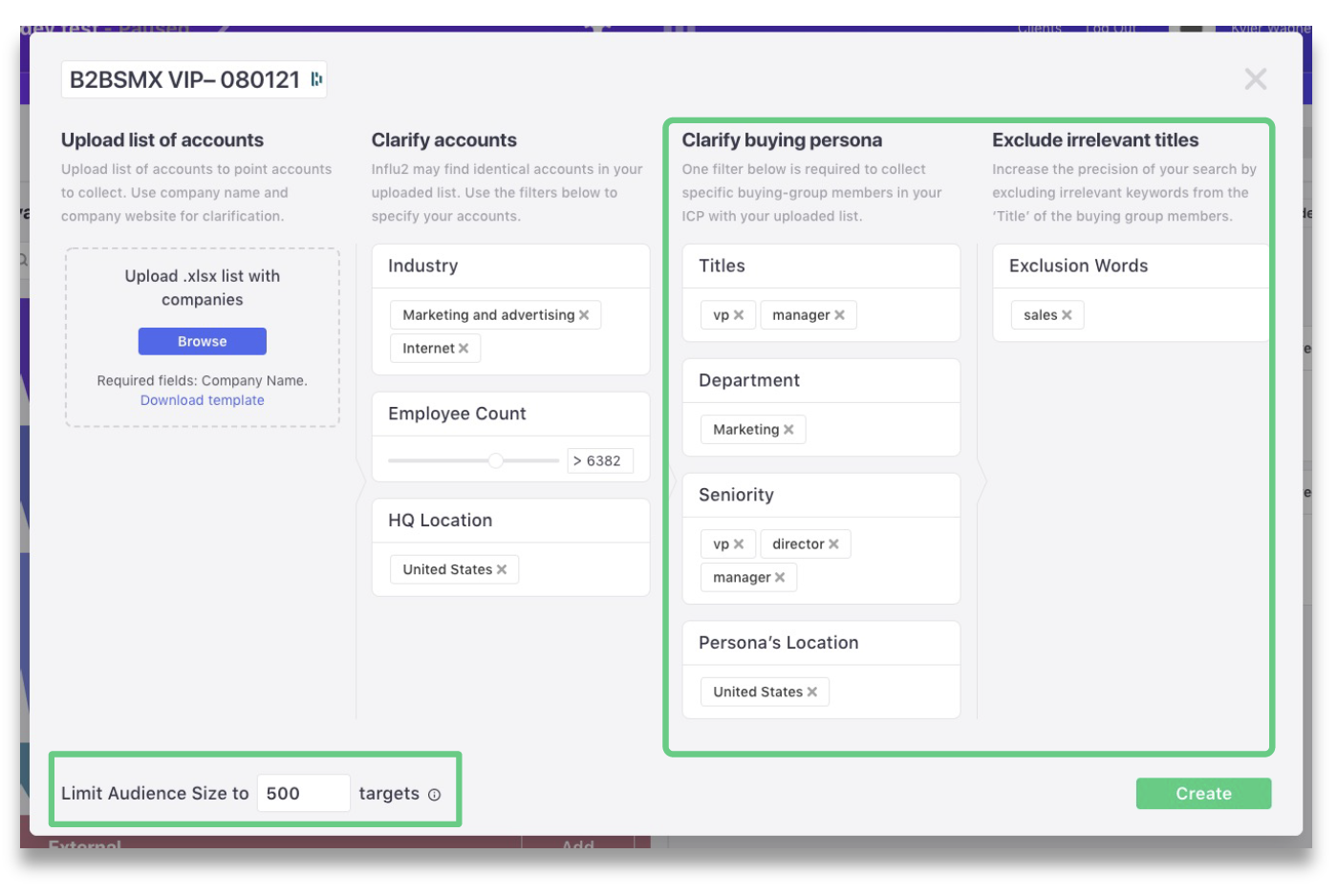Click the info icon next to targets
Image resolution: width=1338 pixels, height=896 pixels.
tap(434, 795)
